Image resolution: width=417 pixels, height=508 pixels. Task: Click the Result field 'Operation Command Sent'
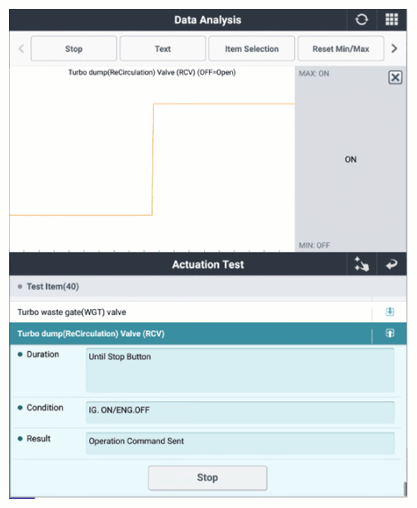pyautogui.click(x=240, y=443)
